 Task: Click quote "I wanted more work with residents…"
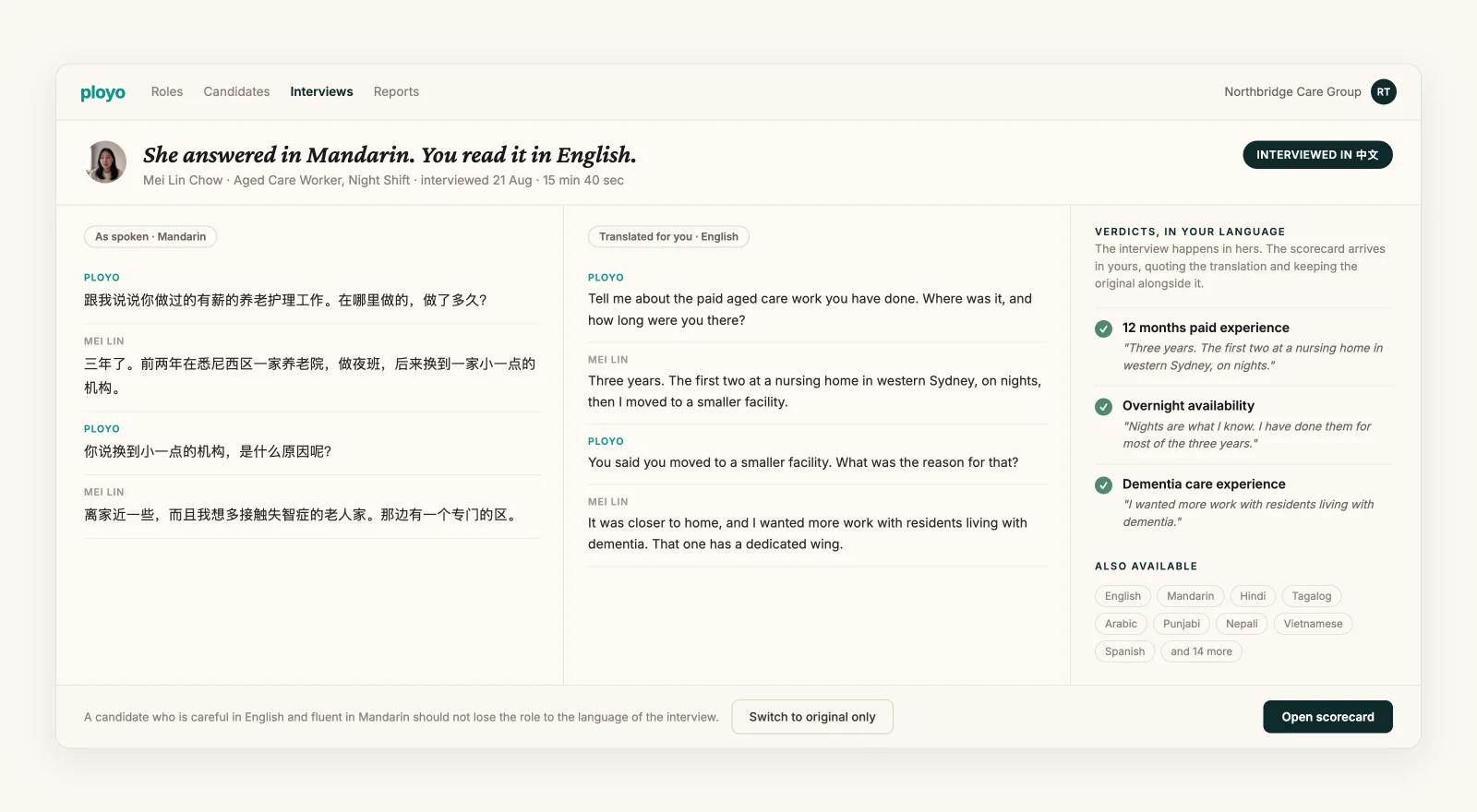1248,513
